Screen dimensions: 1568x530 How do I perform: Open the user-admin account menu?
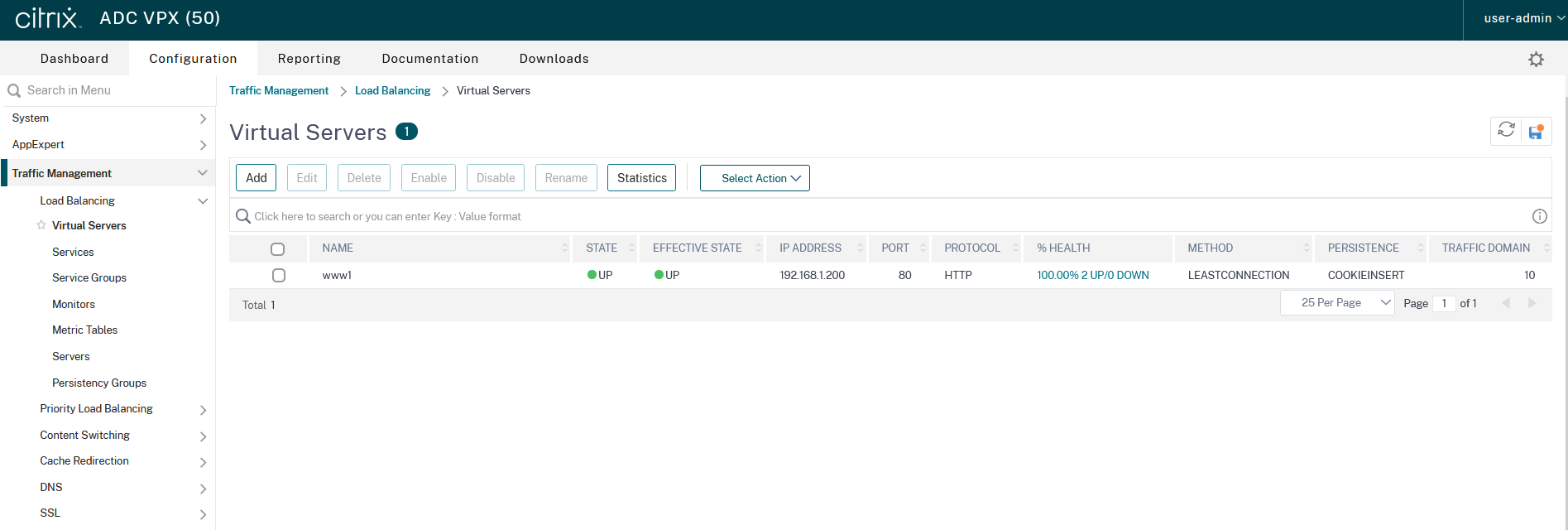1522,18
